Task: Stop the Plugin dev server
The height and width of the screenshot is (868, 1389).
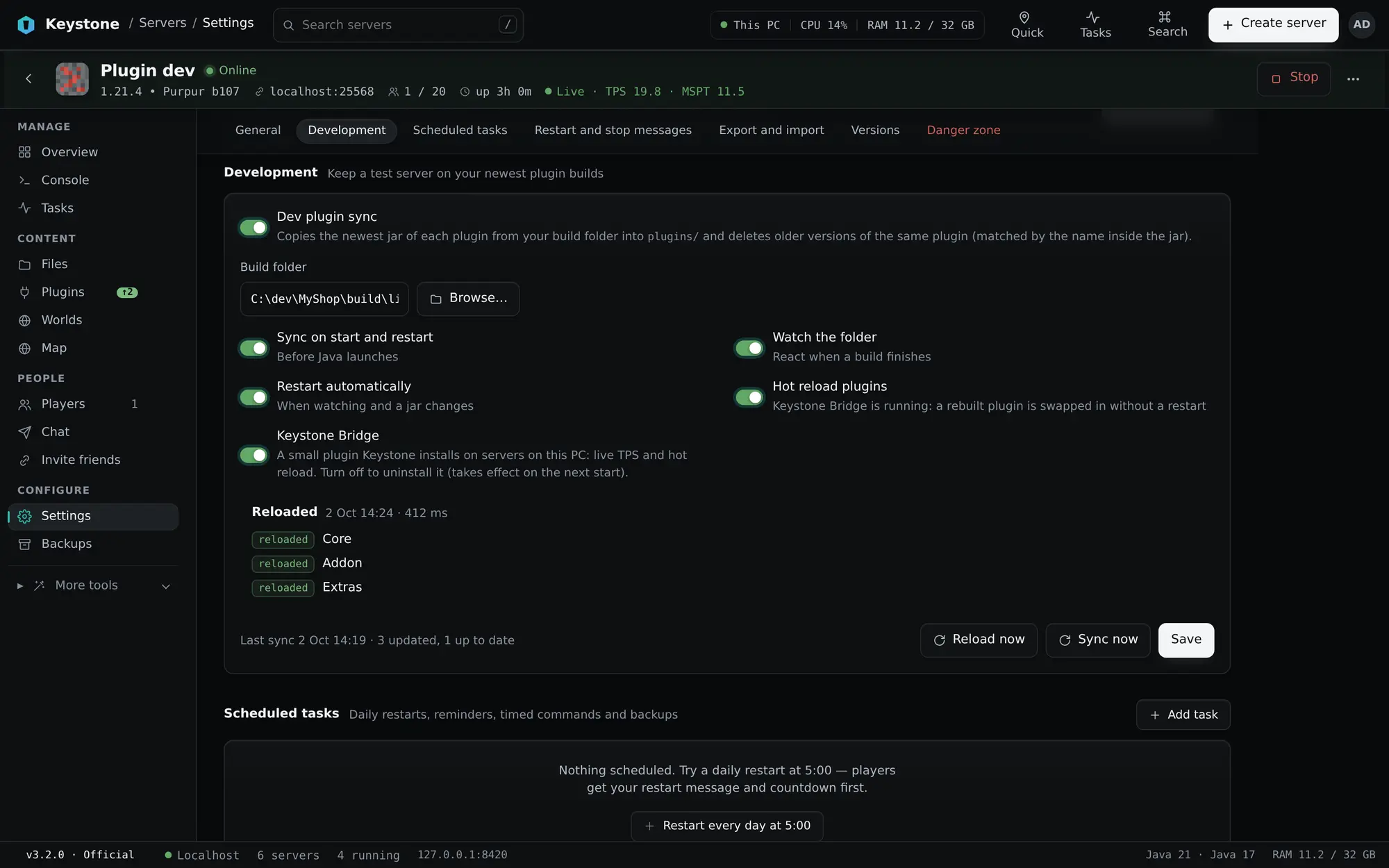Action: [1294, 78]
